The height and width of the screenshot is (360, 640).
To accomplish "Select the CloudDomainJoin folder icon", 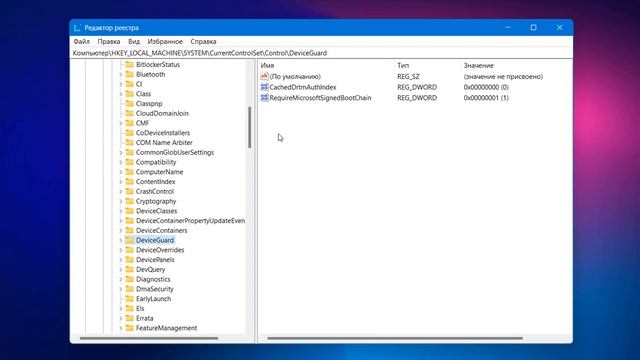I will pos(130,113).
